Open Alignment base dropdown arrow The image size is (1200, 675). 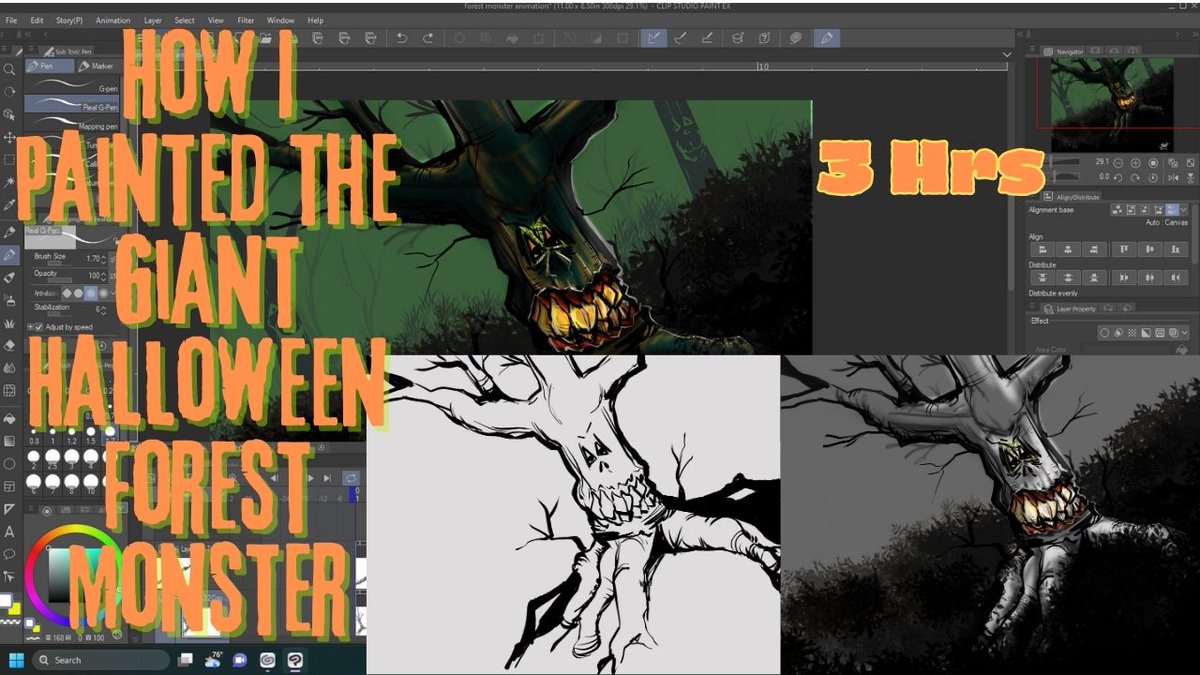(1185, 210)
